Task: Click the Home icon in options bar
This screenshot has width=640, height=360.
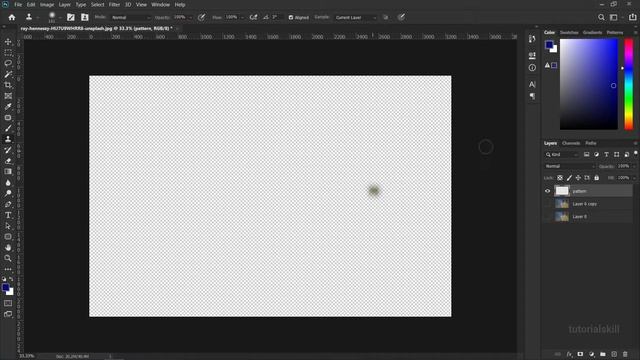Action: [x=12, y=17]
